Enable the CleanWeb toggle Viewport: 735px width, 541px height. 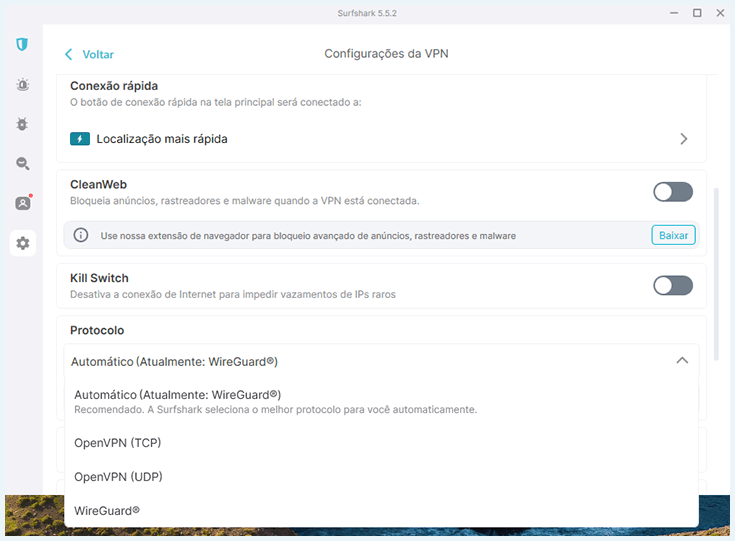point(673,192)
